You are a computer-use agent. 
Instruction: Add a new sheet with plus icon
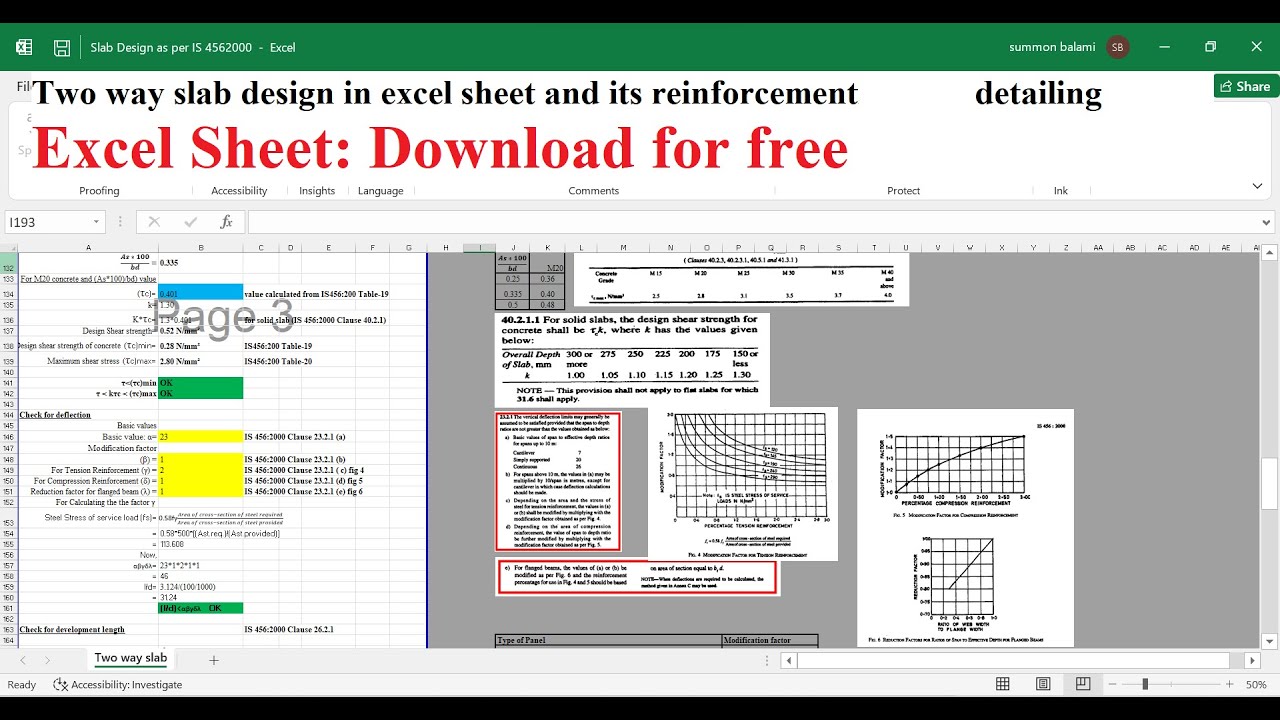point(213,660)
